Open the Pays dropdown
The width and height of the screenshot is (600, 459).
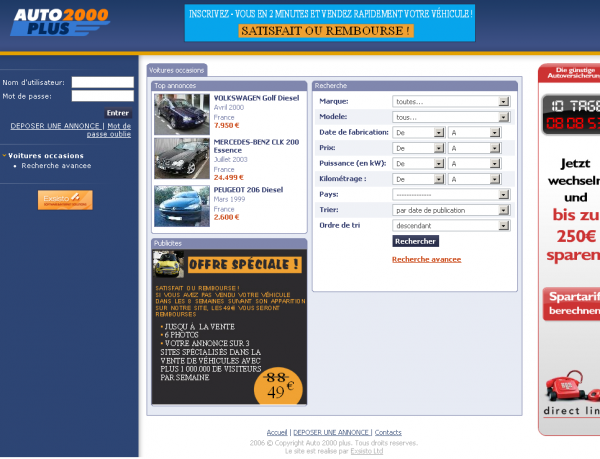[451, 195]
